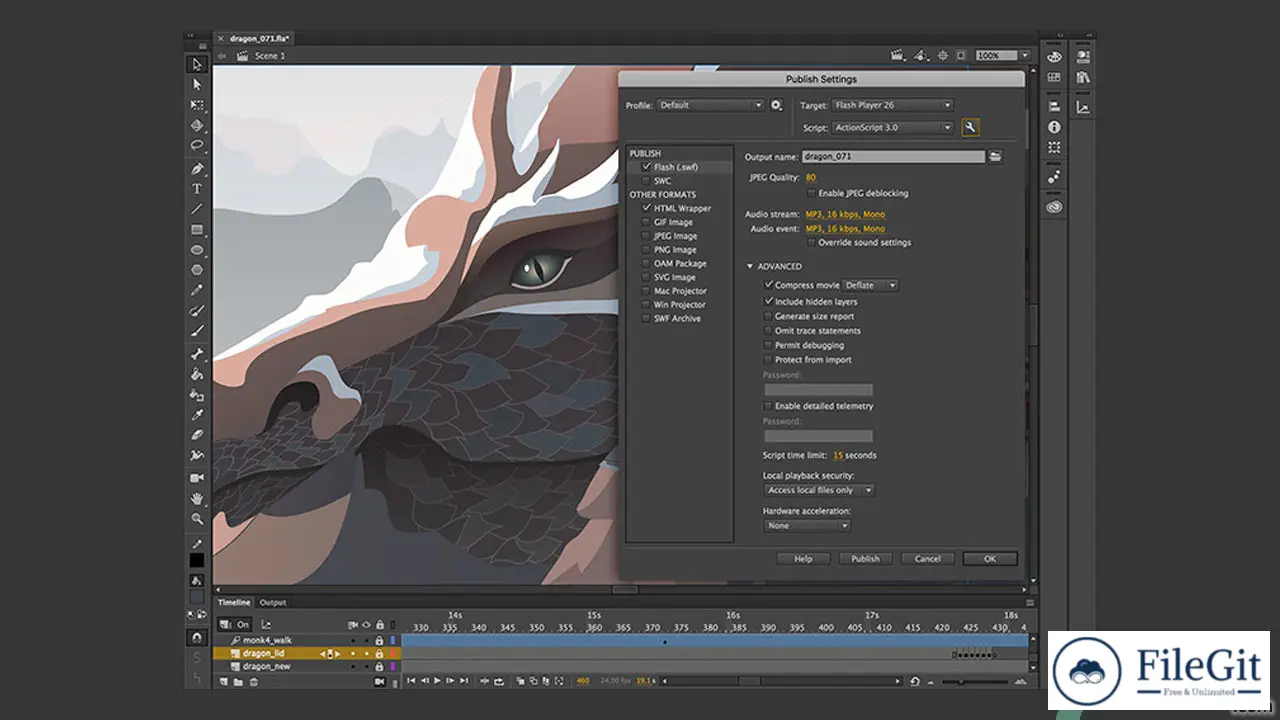Check Enable JPEG deblocking
Viewport: 1280px width, 720px height.
click(x=811, y=193)
